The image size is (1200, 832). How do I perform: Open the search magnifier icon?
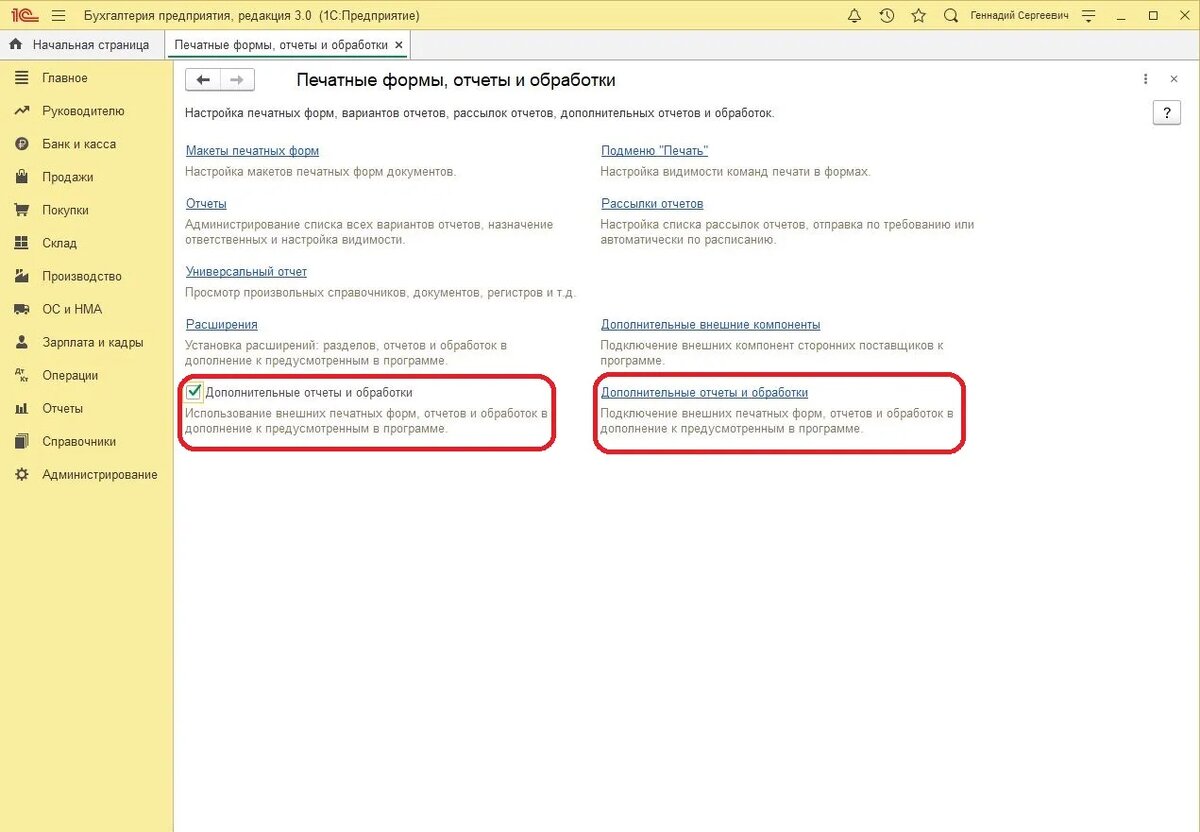tap(951, 16)
